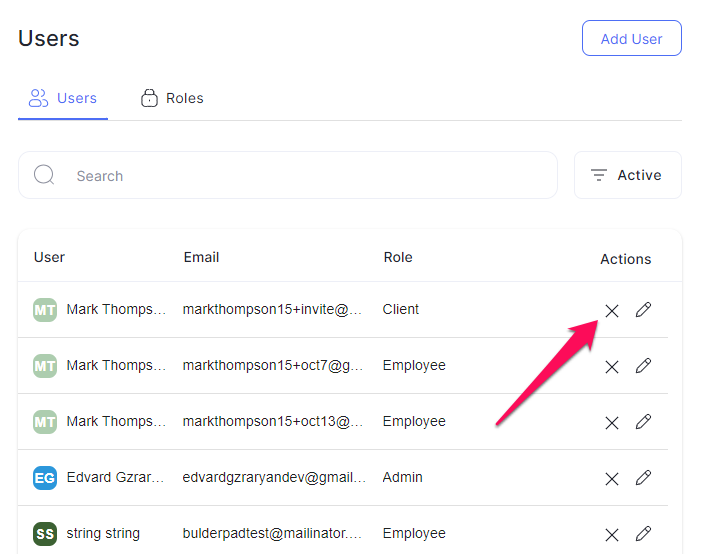Click MT avatar for markthompson15+oct7 row
Screen dimensions: 709x554
pyautogui.click(x=45, y=366)
